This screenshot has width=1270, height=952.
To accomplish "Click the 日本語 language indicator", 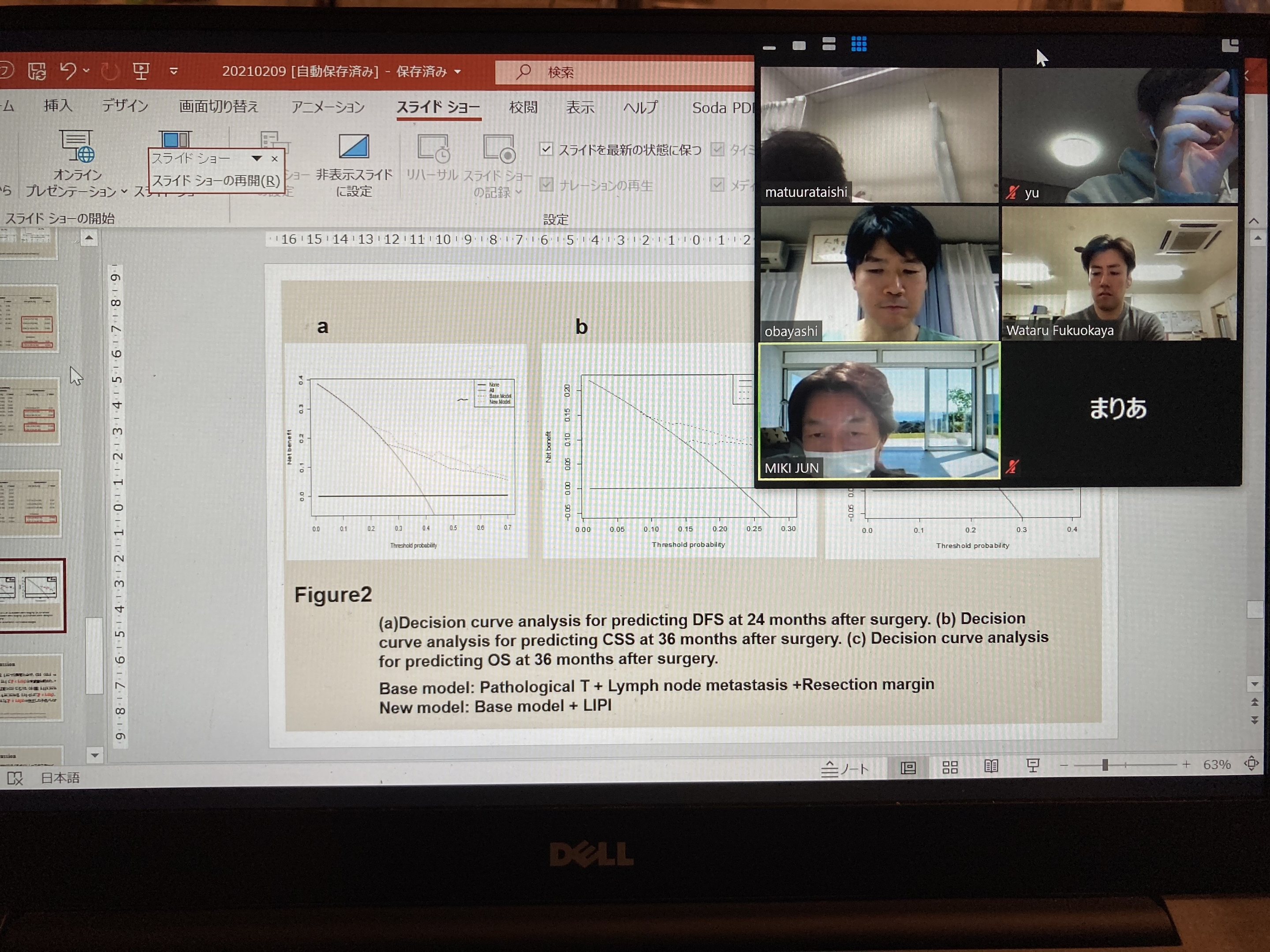I will (60, 778).
